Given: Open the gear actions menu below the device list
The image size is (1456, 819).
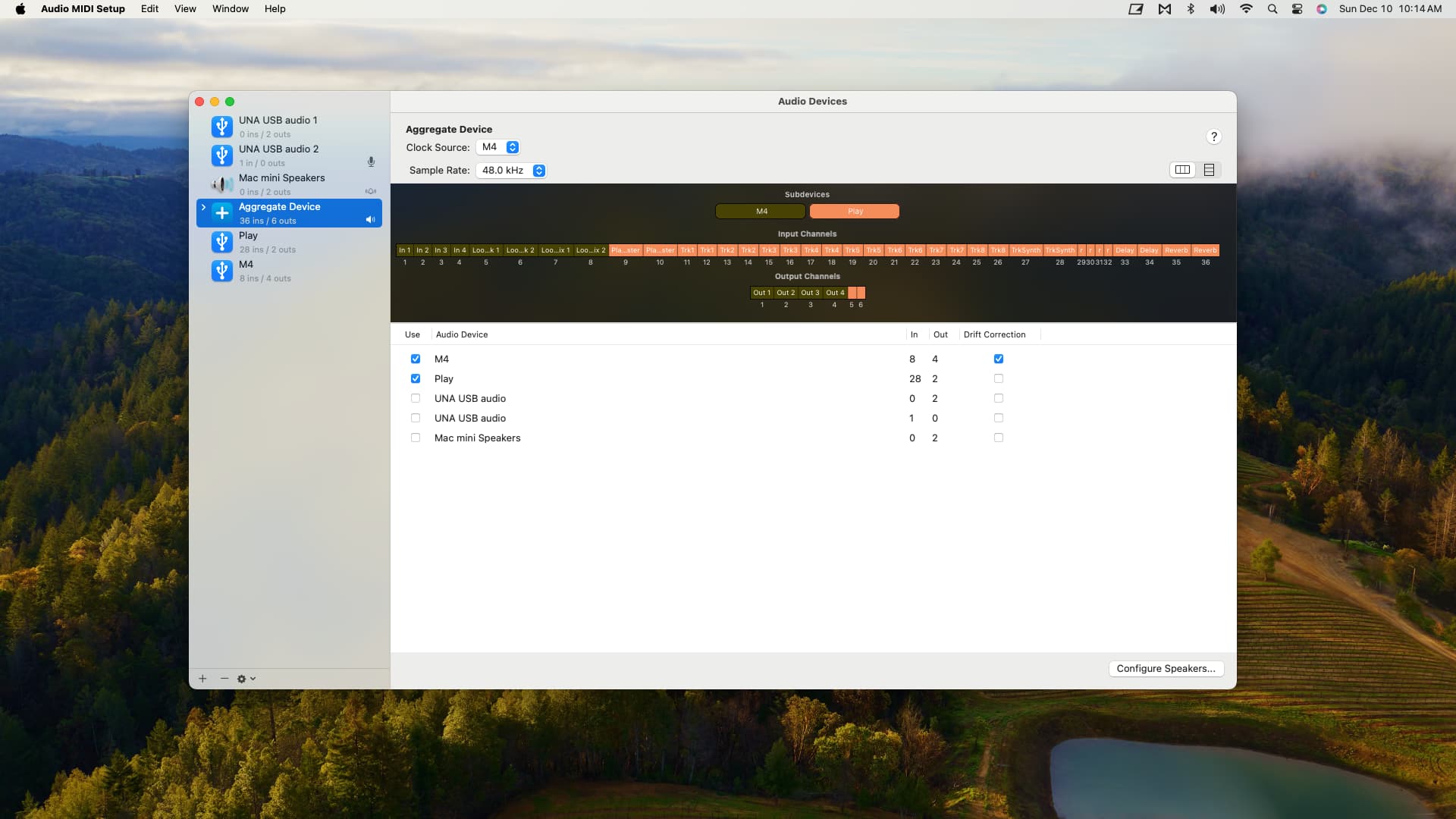Looking at the screenshot, I should [x=246, y=679].
